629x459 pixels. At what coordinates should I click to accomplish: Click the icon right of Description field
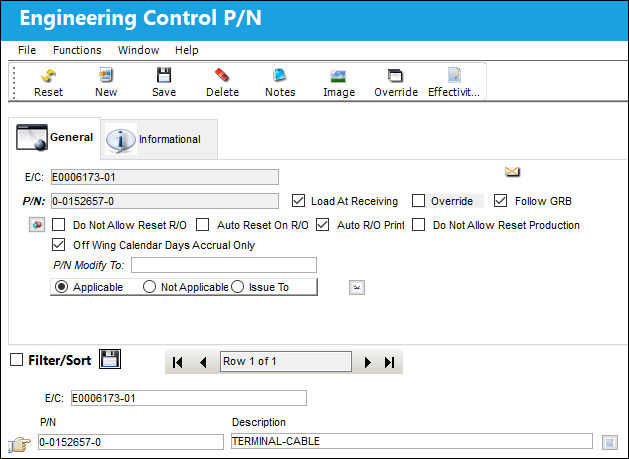point(610,442)
